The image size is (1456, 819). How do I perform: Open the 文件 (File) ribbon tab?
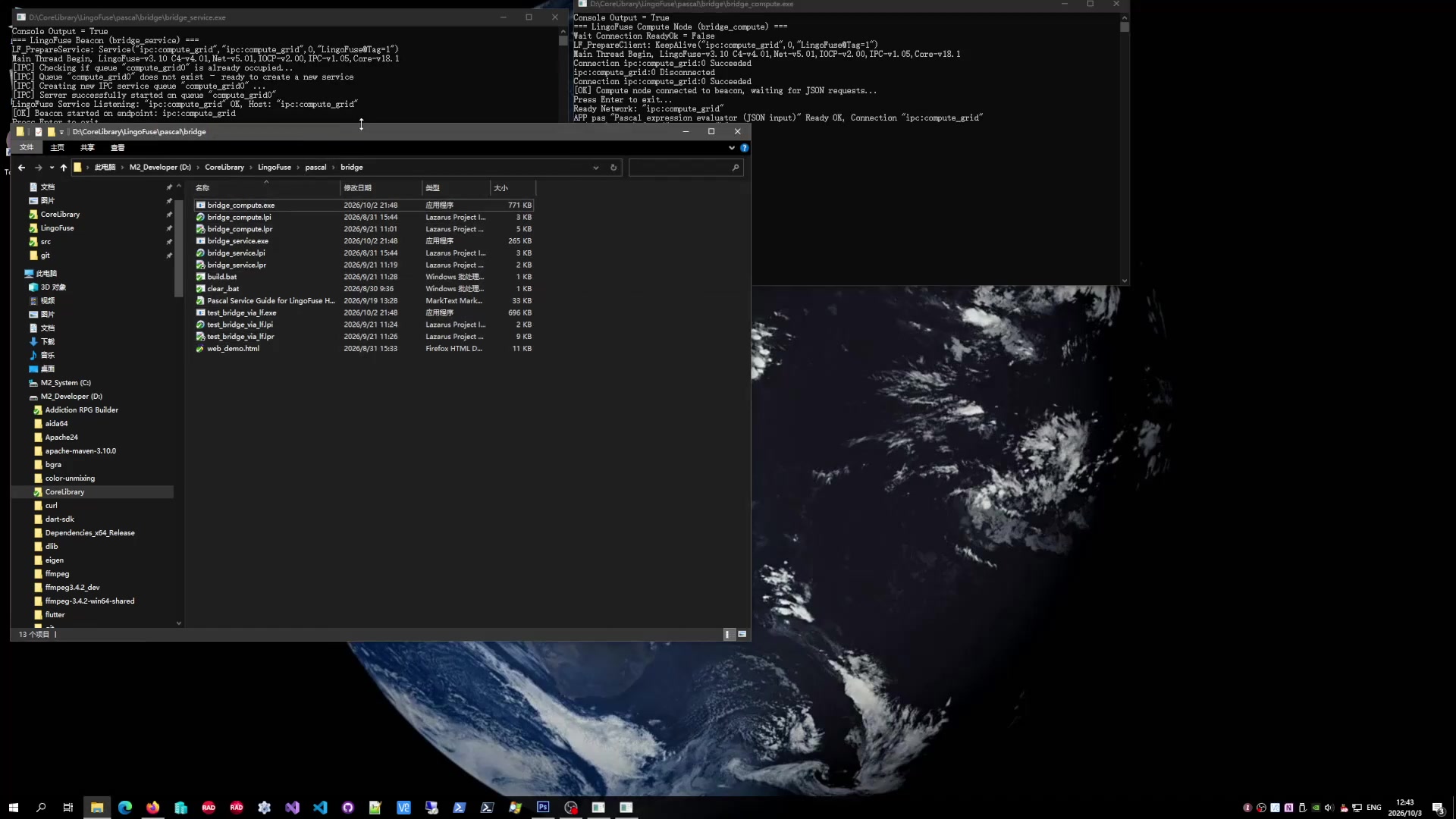(27, 148)
